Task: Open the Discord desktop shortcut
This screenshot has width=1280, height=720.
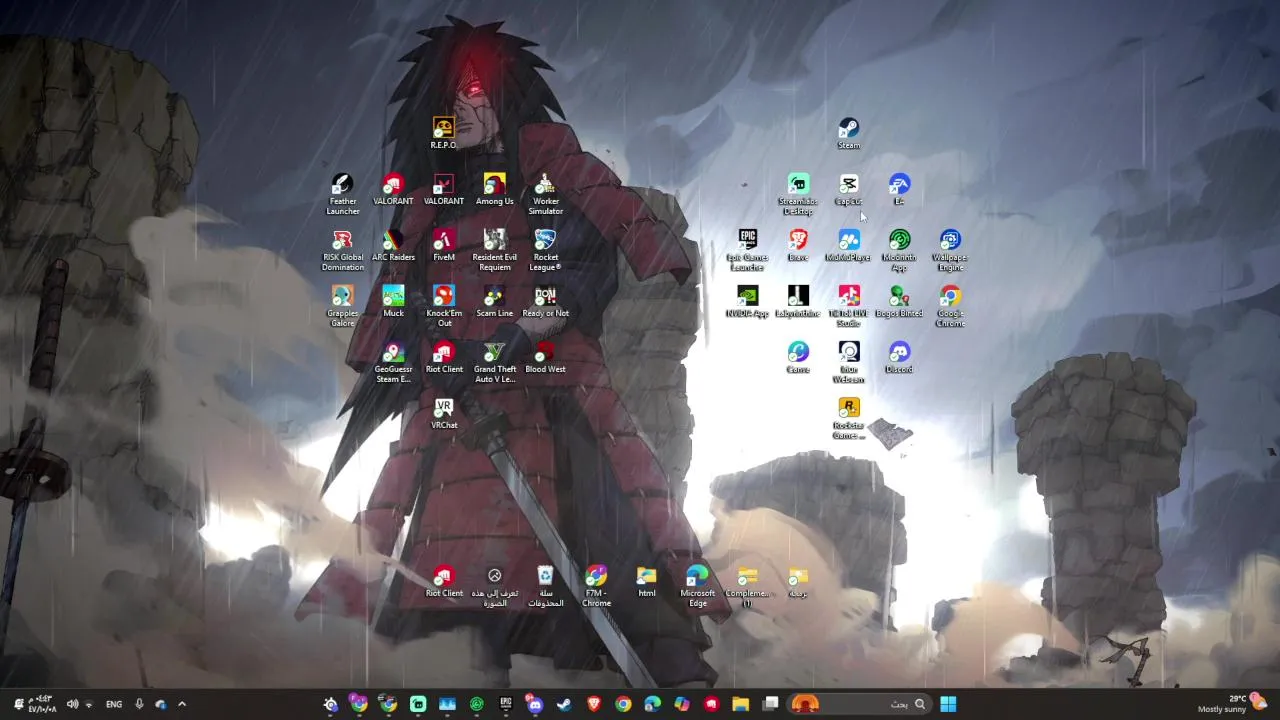Action: (x=899, y=357)
